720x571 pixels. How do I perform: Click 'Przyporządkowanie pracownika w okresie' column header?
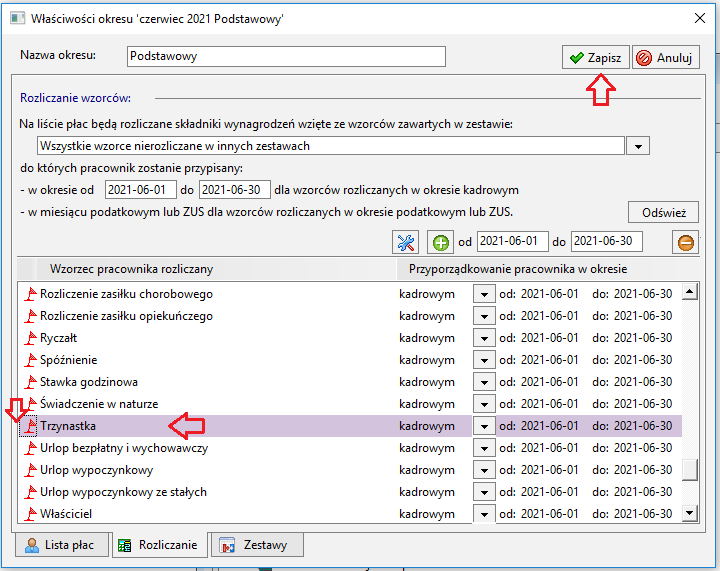[x=548, y=269]
